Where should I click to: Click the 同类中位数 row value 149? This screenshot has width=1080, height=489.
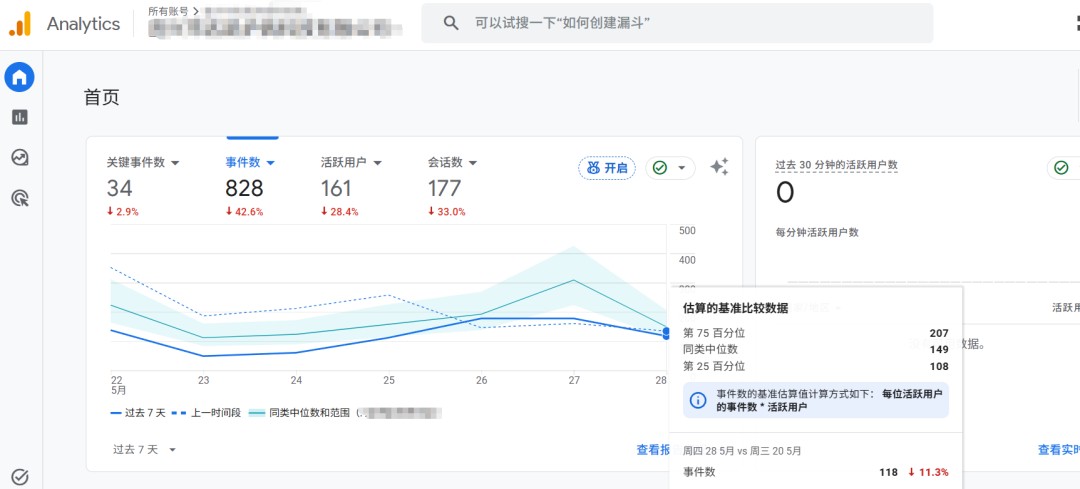(x=939, y=350)
